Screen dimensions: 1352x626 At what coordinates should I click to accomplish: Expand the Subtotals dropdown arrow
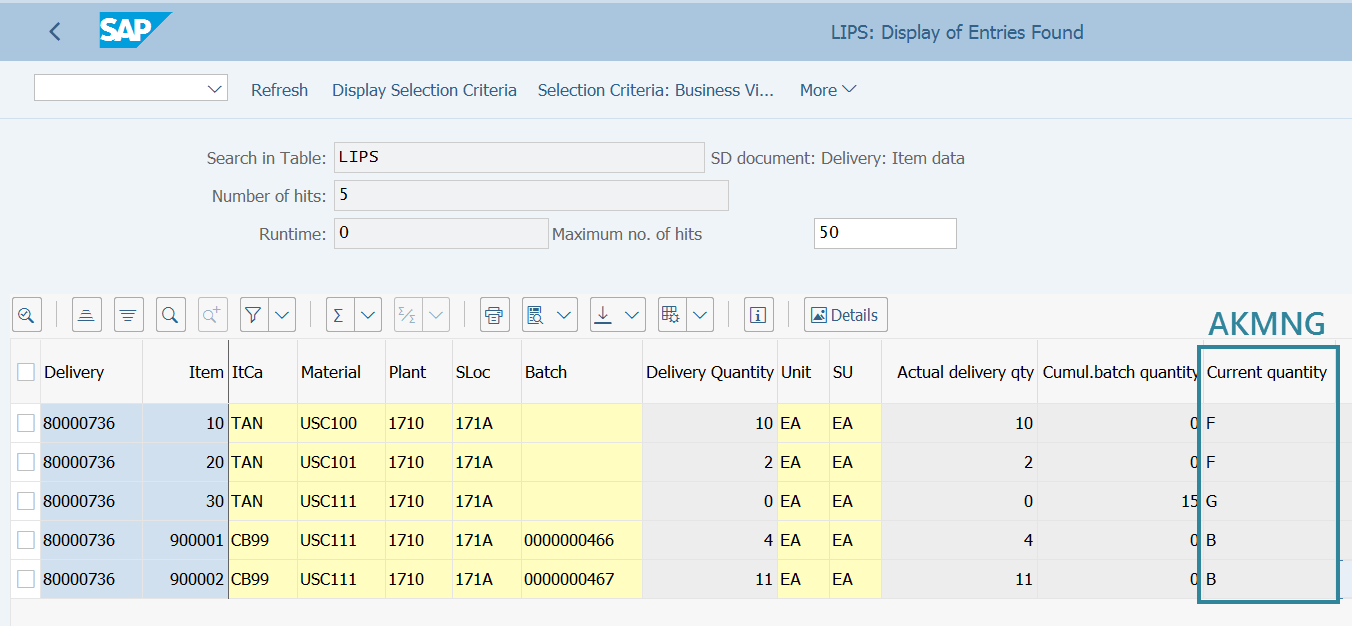click(x=437, y=315)
